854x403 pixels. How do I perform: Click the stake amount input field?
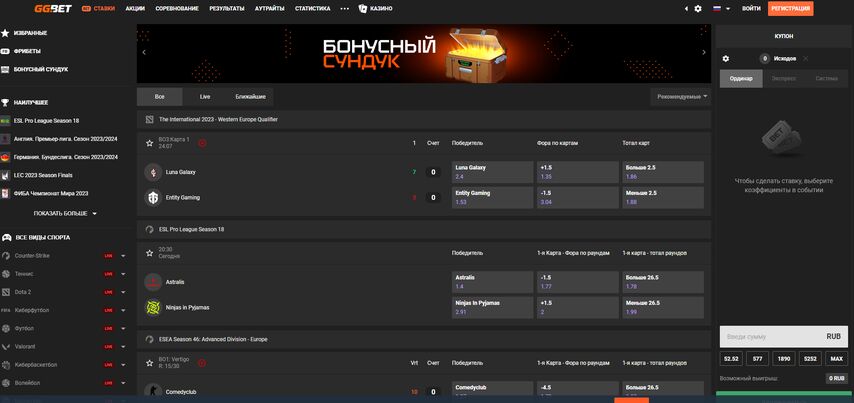click(x=784, y=337)
